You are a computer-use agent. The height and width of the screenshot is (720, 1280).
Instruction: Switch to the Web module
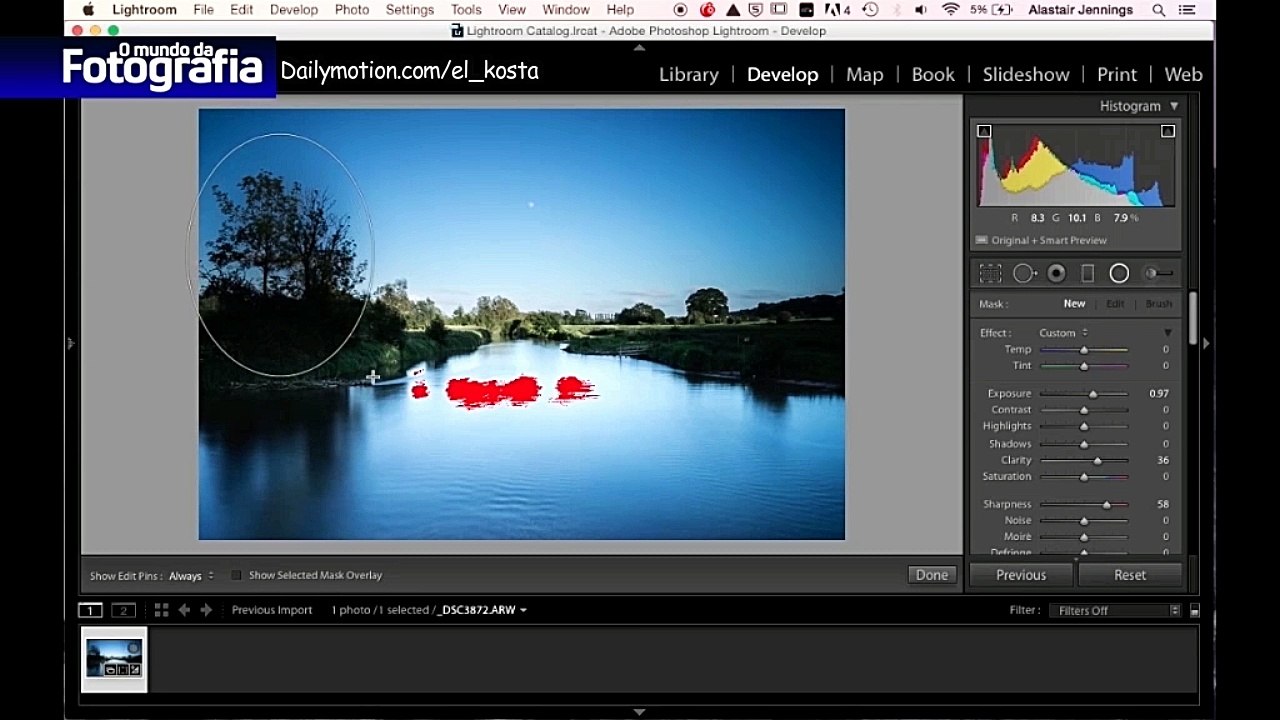(x=1183, y=74)
